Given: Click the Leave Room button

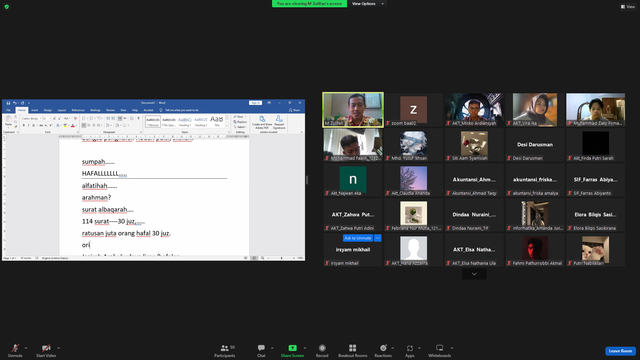Looking at the screenshot, I should pos(620,351).
